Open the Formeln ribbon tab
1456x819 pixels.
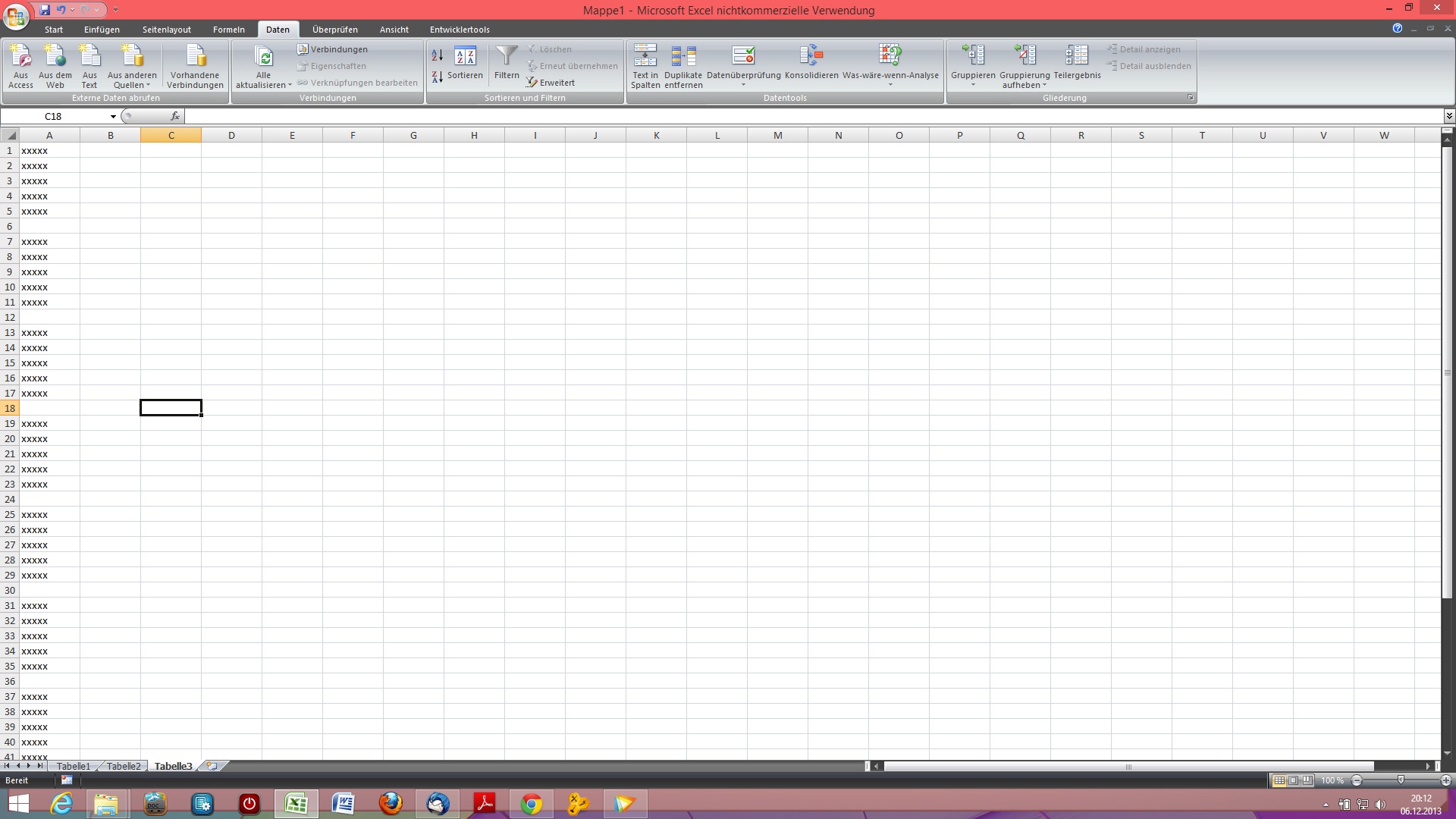[x=228, y=30]
